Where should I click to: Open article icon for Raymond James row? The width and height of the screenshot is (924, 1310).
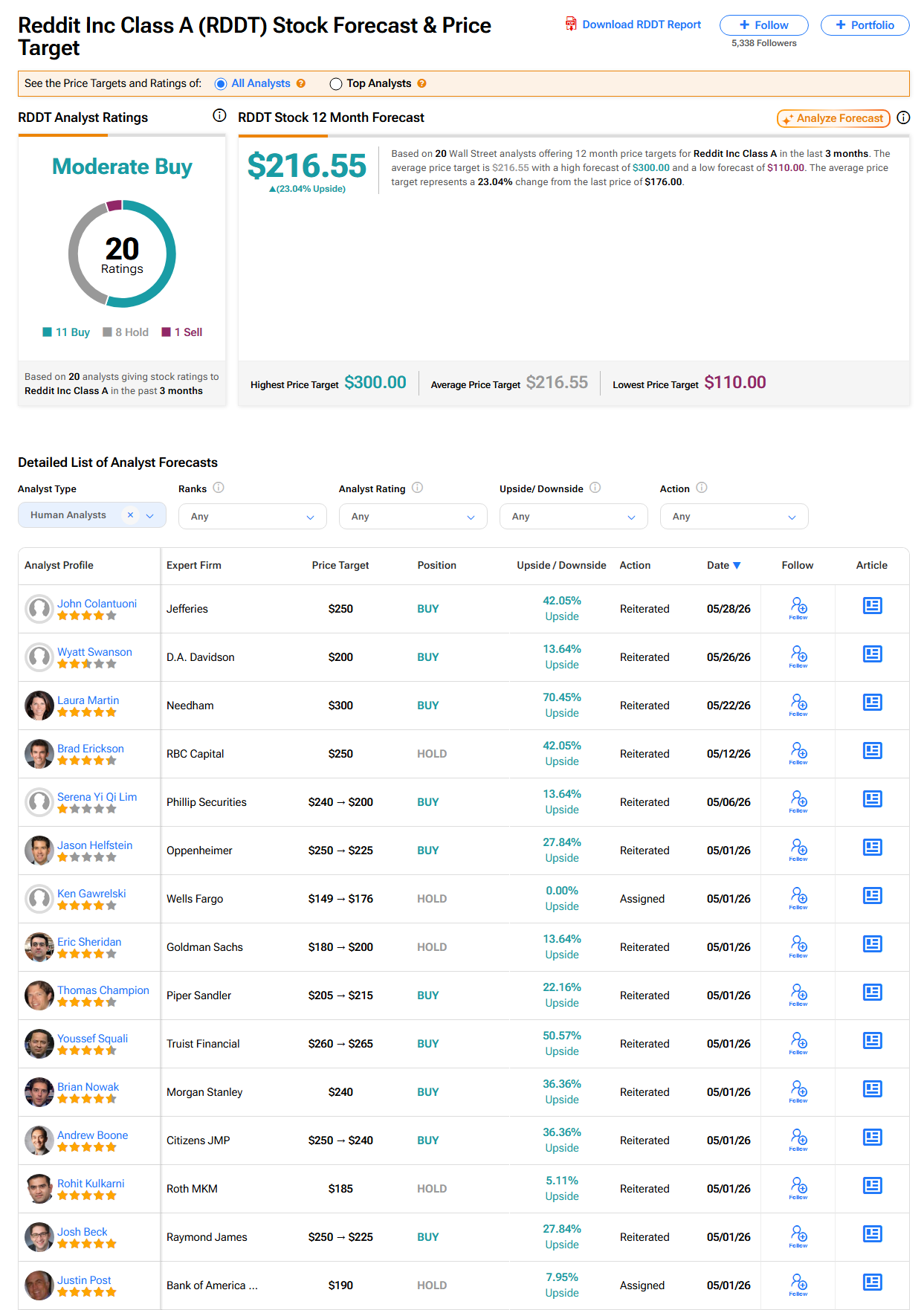pos(872,1234)
